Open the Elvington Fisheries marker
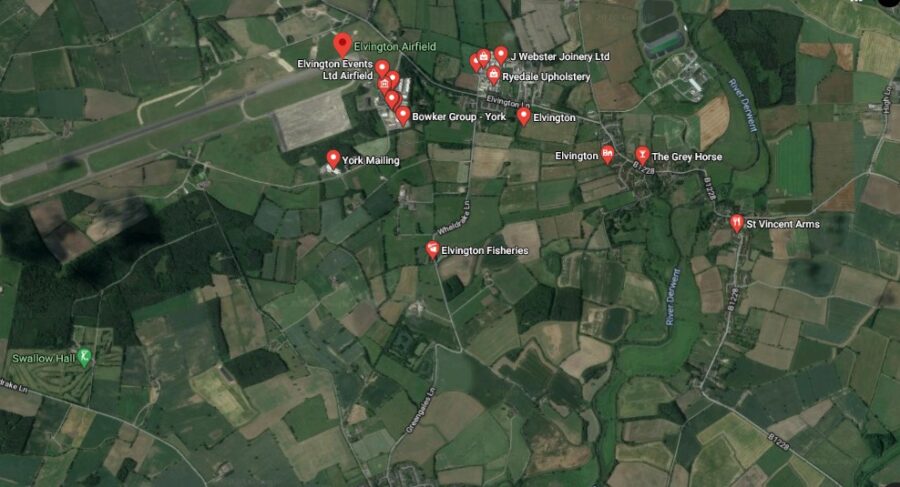 pos(432,250)
